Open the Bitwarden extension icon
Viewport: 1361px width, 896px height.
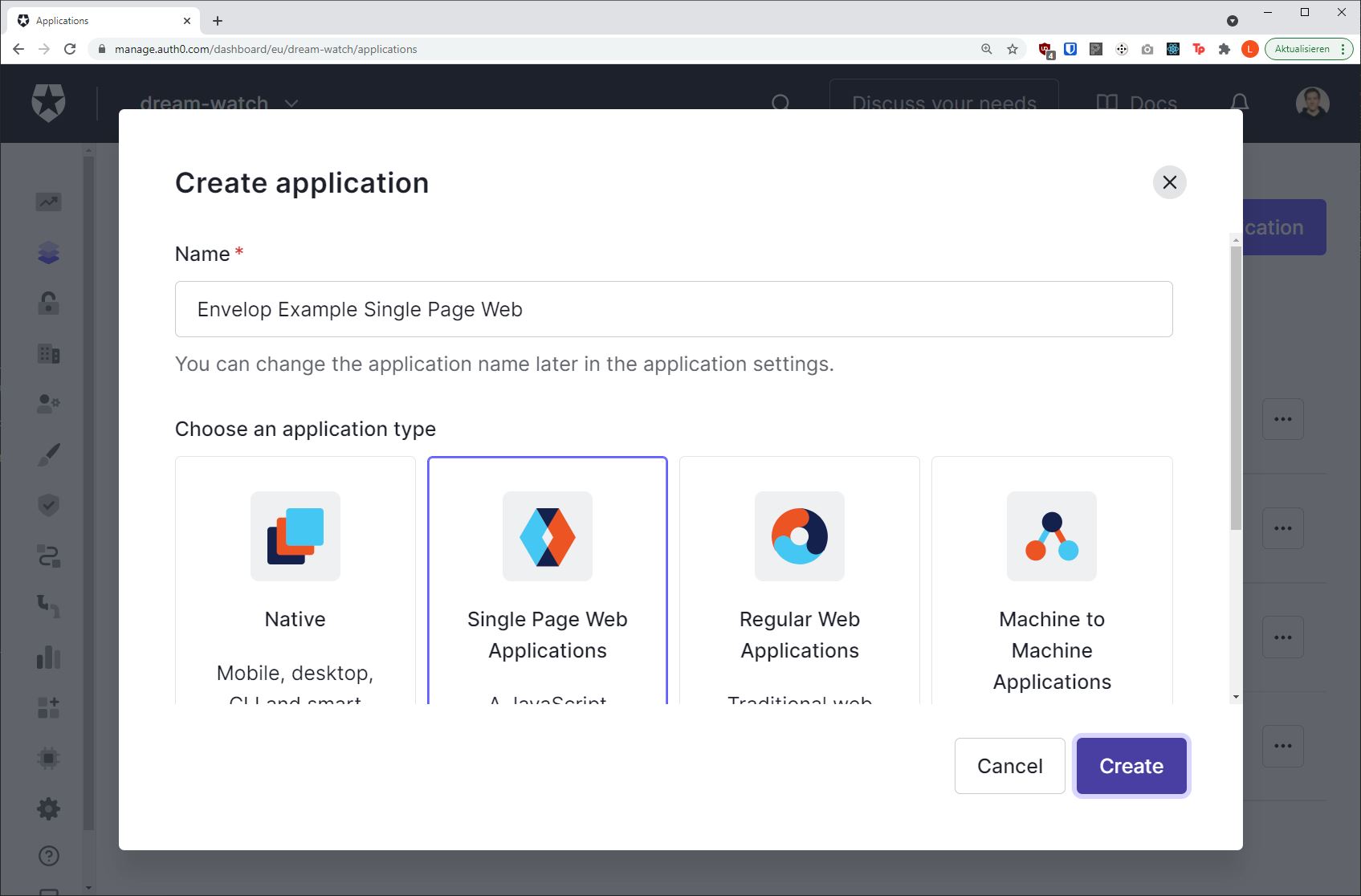(1070, 49)
